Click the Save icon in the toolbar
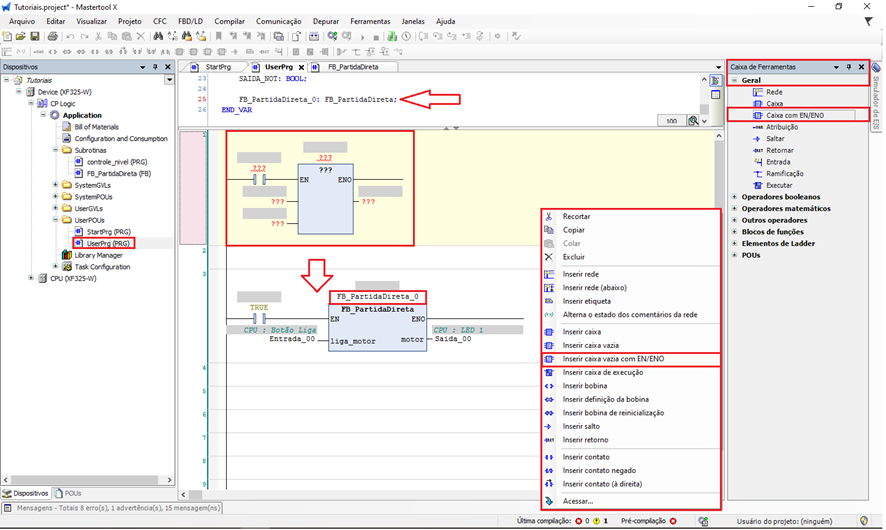Image resolution: width=886 pixels, height=530 pixels. 36,37
